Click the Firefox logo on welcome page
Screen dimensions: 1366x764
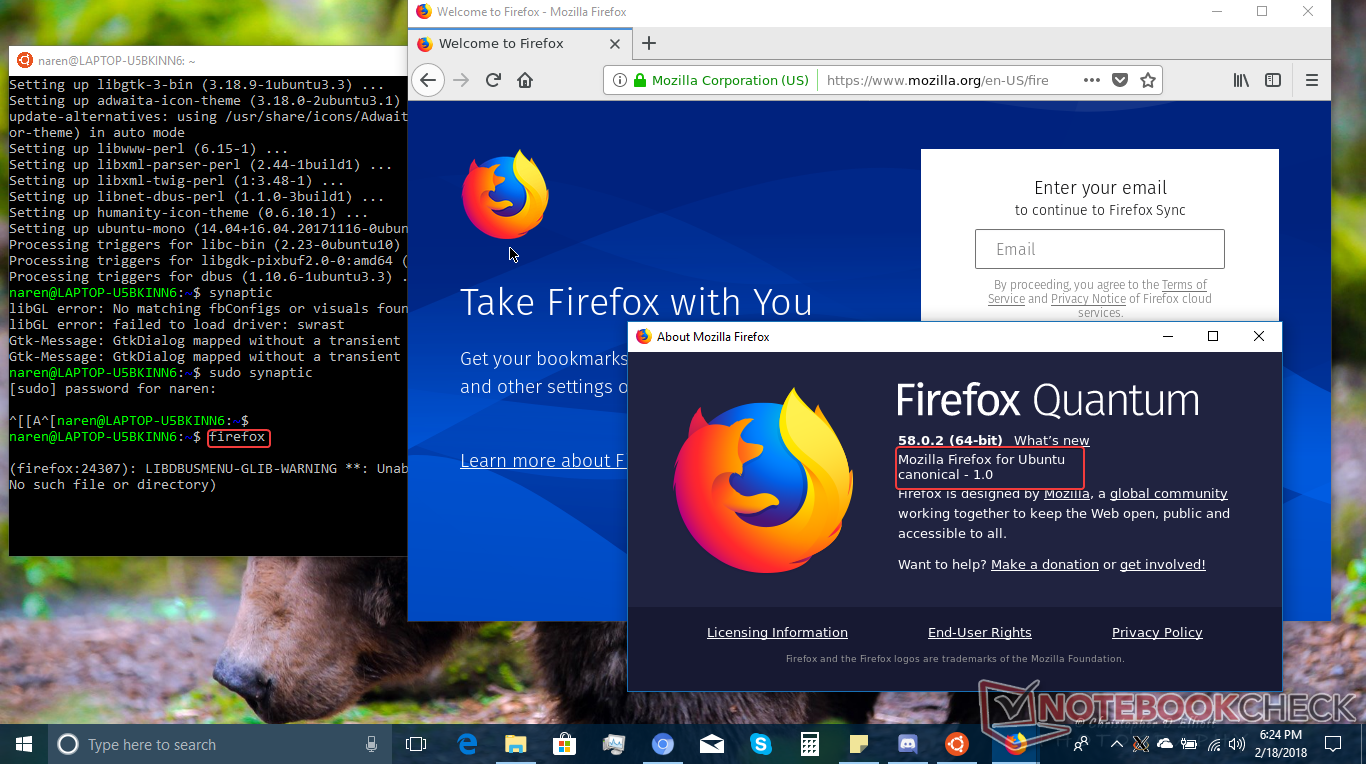click(505, 195)
